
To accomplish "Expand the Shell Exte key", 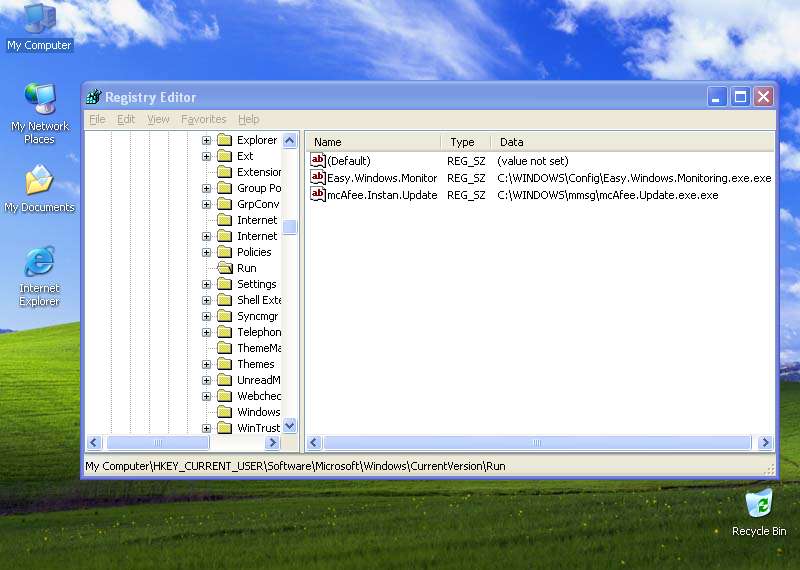I will tap(206, 300).
